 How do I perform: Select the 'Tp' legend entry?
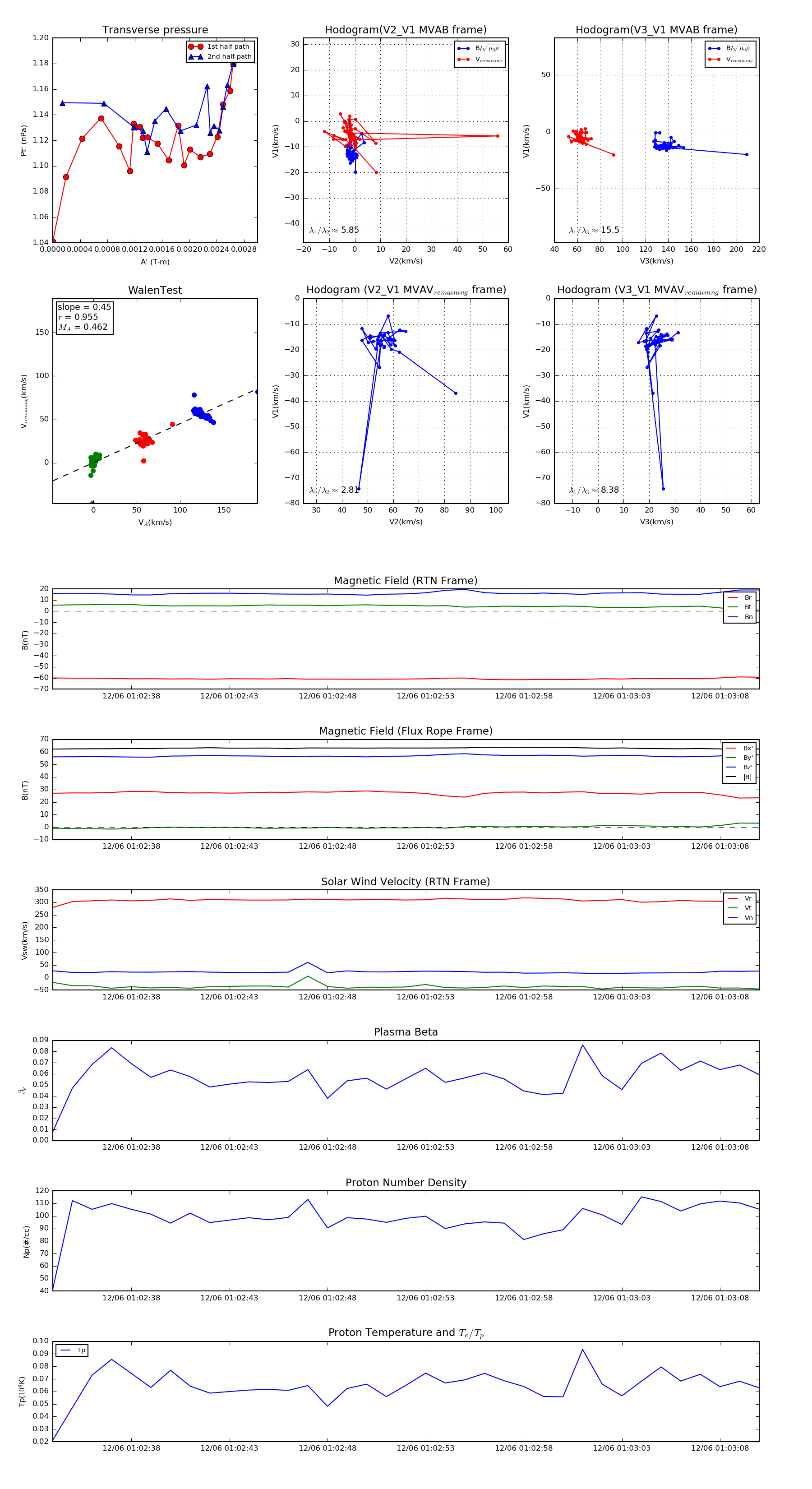73,1350
